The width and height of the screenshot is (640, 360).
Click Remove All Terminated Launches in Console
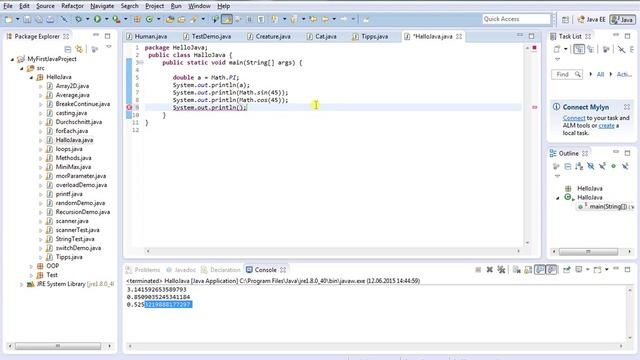pos(501,270)
